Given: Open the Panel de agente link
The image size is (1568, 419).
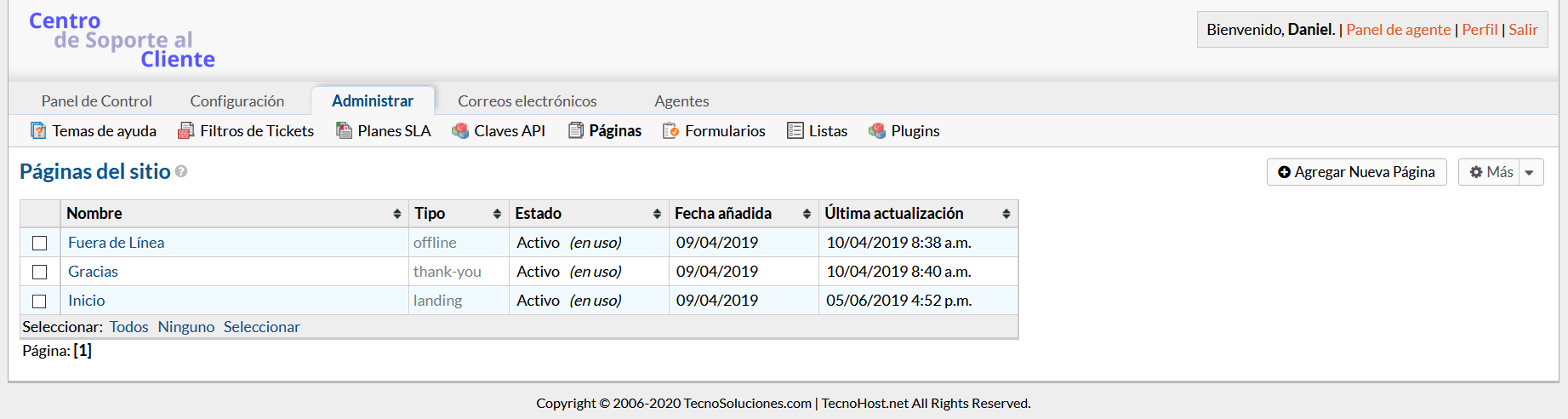Looking at the screenshot, I should [x=1398, y=30].
